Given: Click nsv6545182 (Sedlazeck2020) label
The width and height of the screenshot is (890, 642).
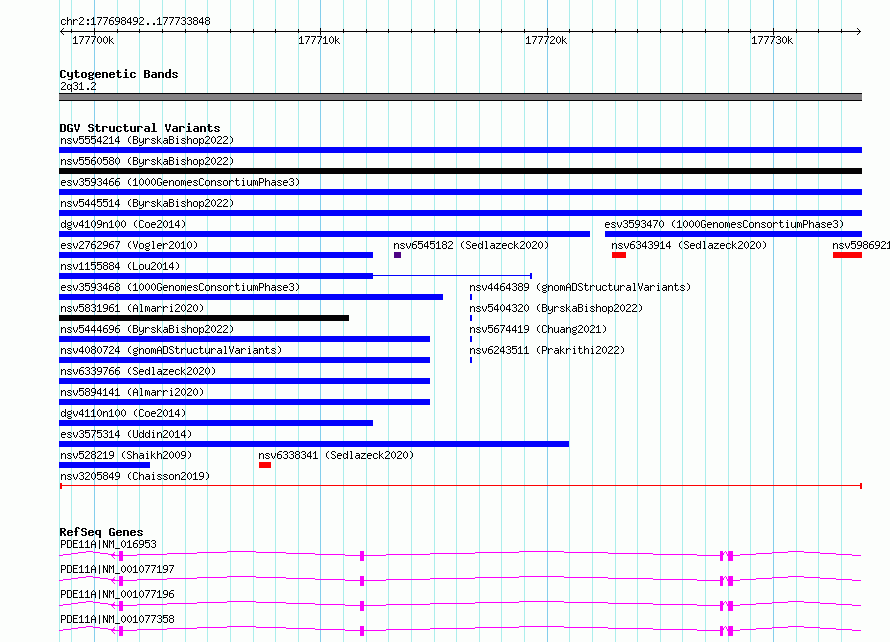Looking at the screenshot, I should (x=471, y=245).
